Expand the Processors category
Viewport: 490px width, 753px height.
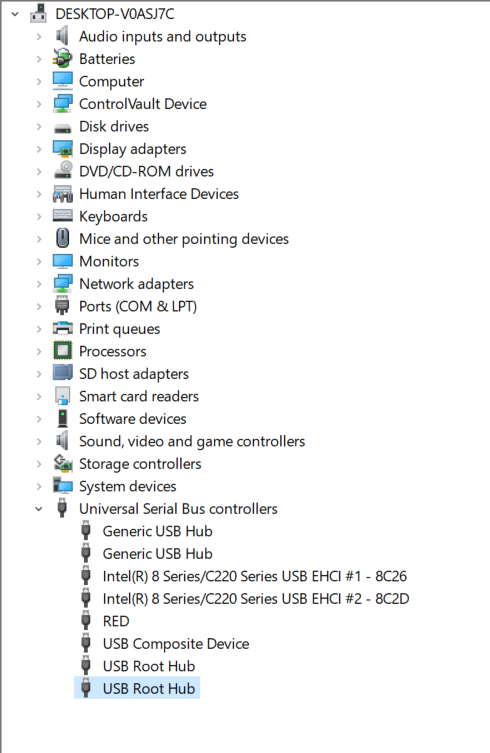tap(39, 352)
